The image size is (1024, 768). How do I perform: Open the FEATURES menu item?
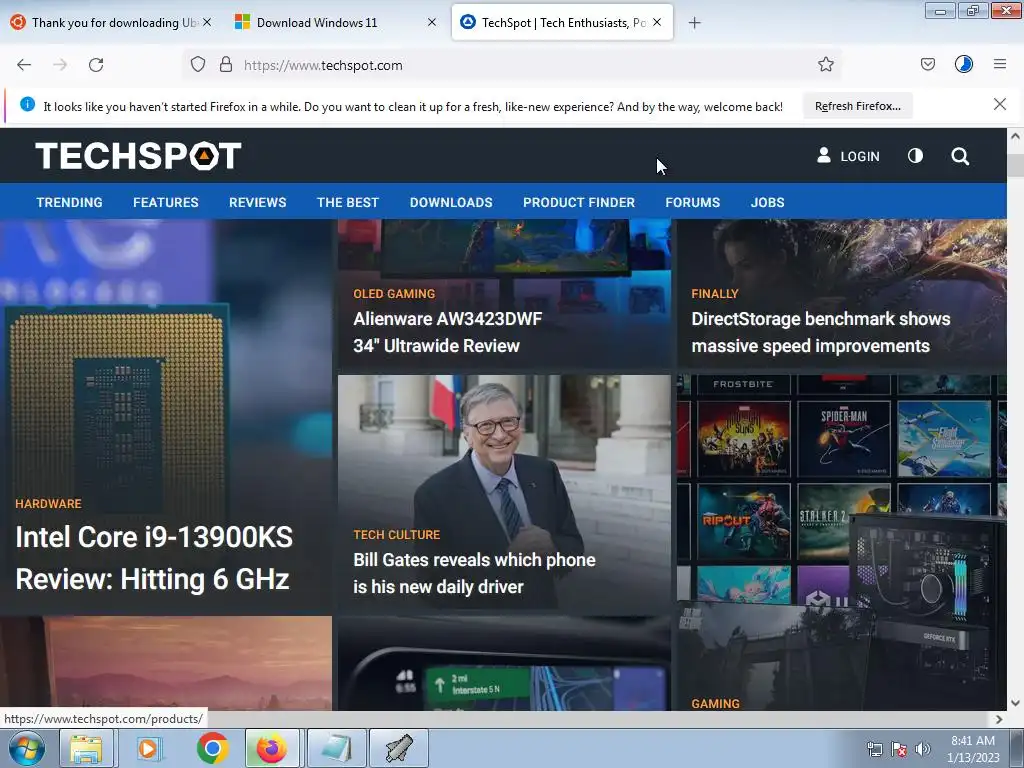coord(166,202)
